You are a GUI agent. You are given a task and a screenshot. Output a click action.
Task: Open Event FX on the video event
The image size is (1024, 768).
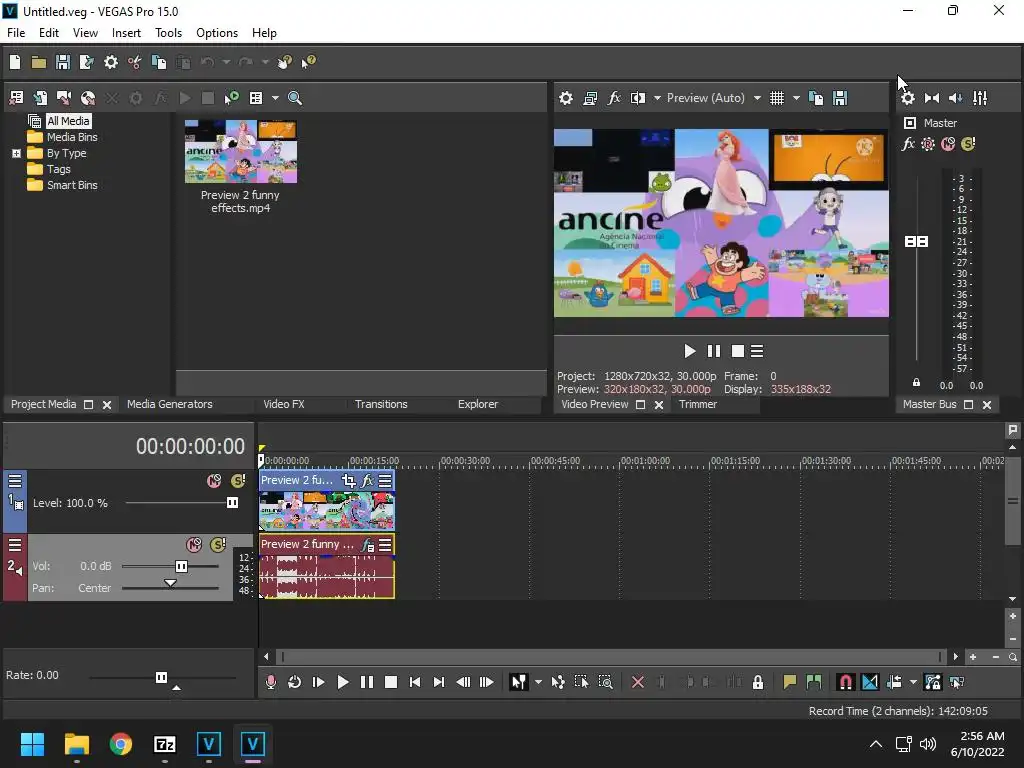(367, 481)
